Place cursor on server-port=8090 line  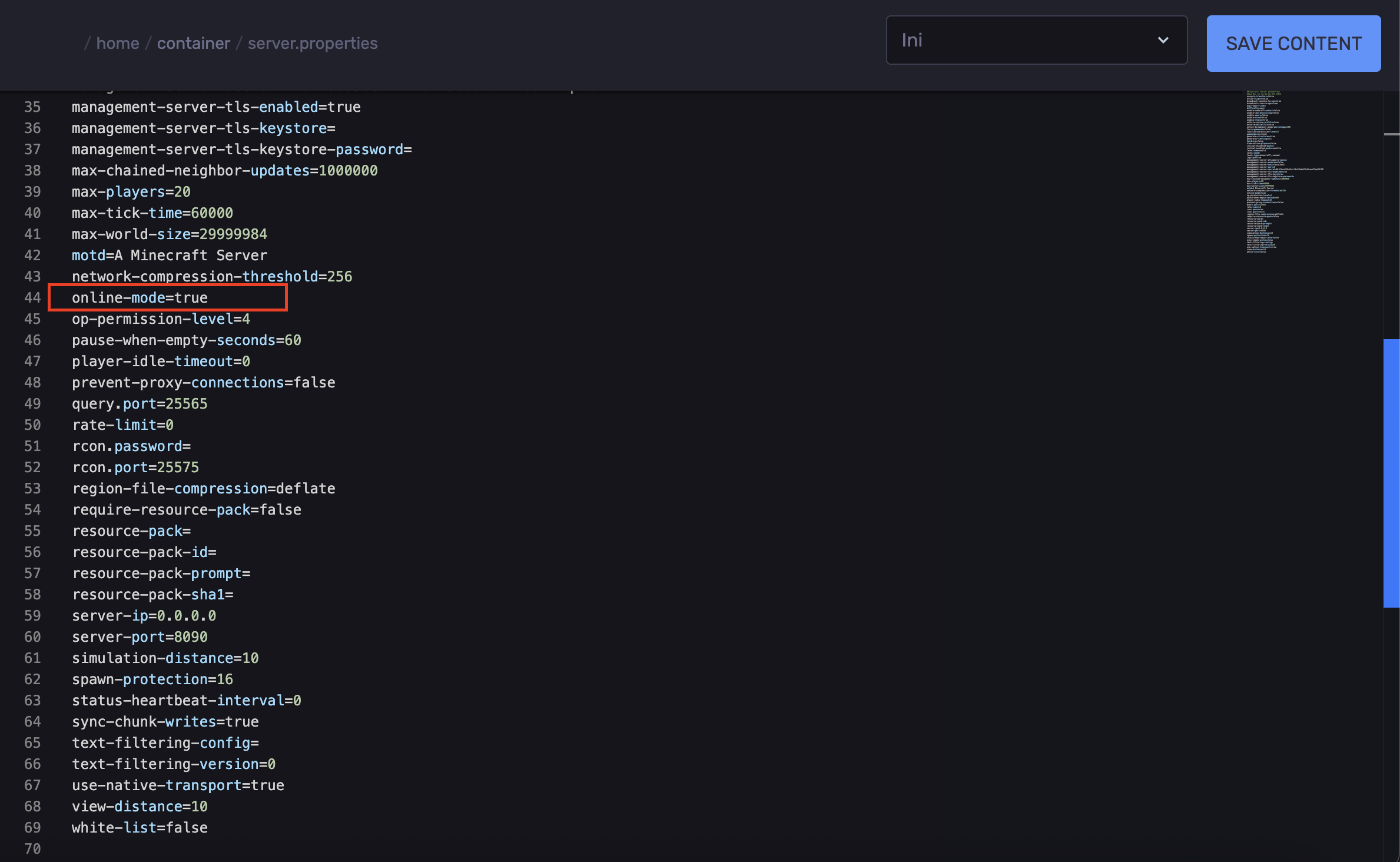pyautogui.click(x=140, y=637)
